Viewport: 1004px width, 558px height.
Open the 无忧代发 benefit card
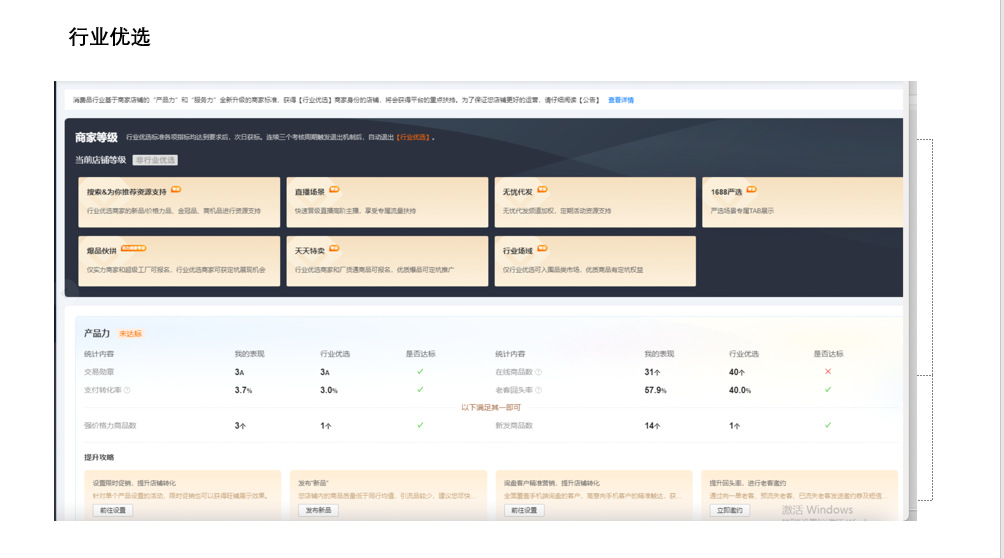point(595,202)
